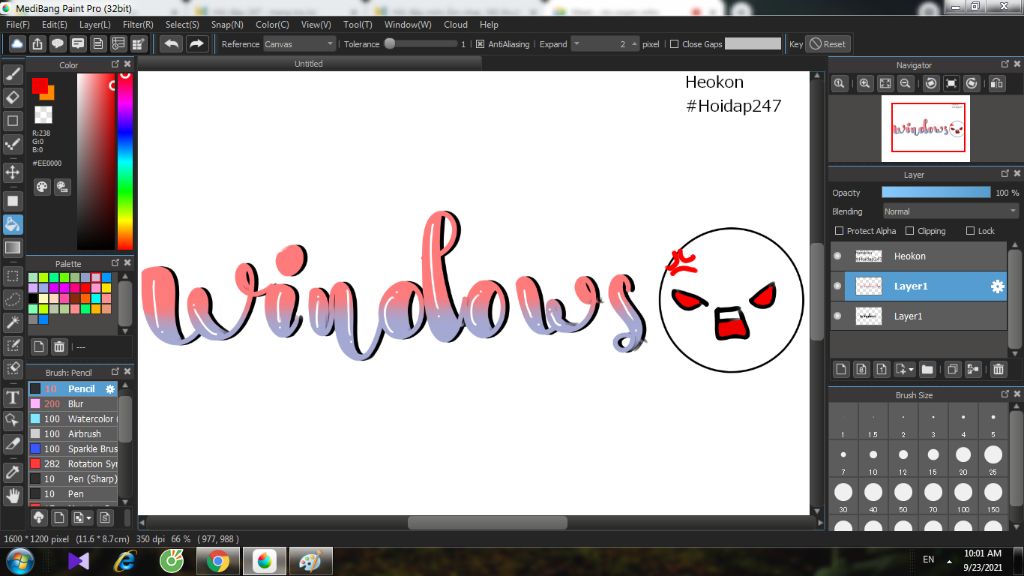Enable Close Gaps checkbox

pos(675,44)
